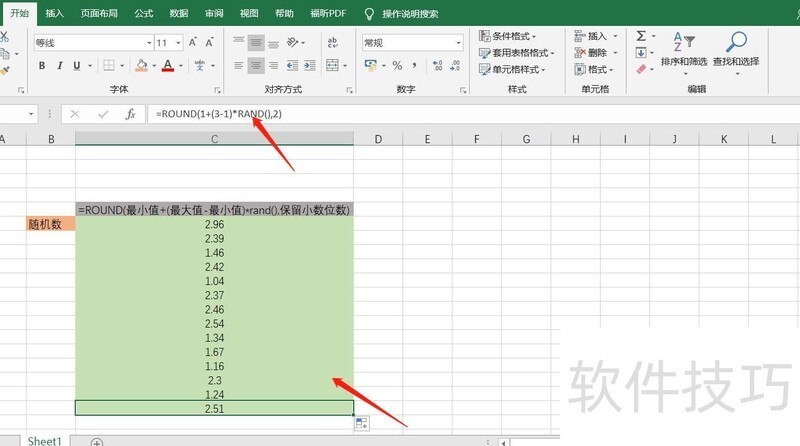Click the formula bar cancel X
The height and width of the screenshot is (446, 800).
pyautogui.click(x=75, y=114)
